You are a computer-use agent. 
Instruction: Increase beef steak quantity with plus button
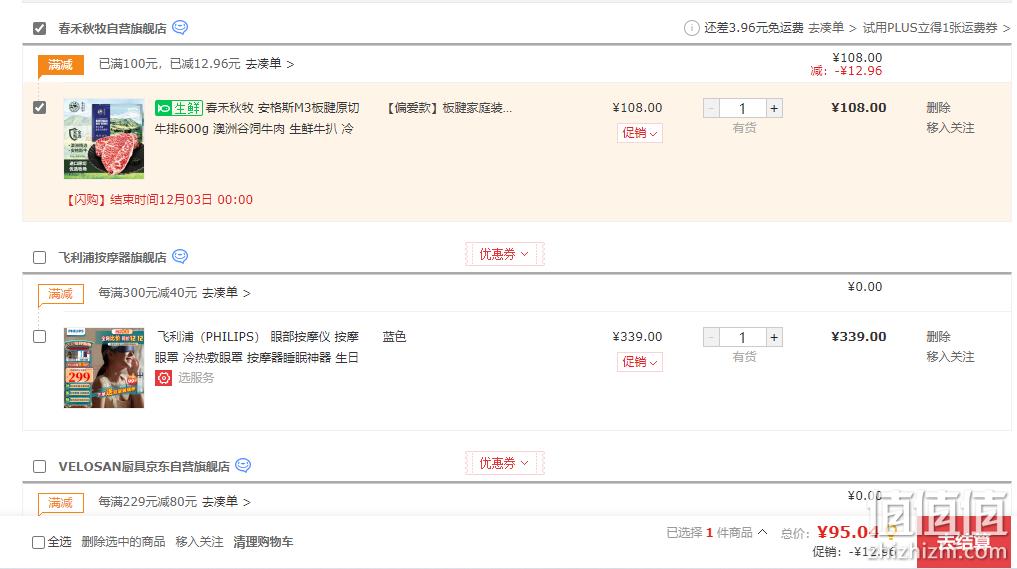(774, 108)
